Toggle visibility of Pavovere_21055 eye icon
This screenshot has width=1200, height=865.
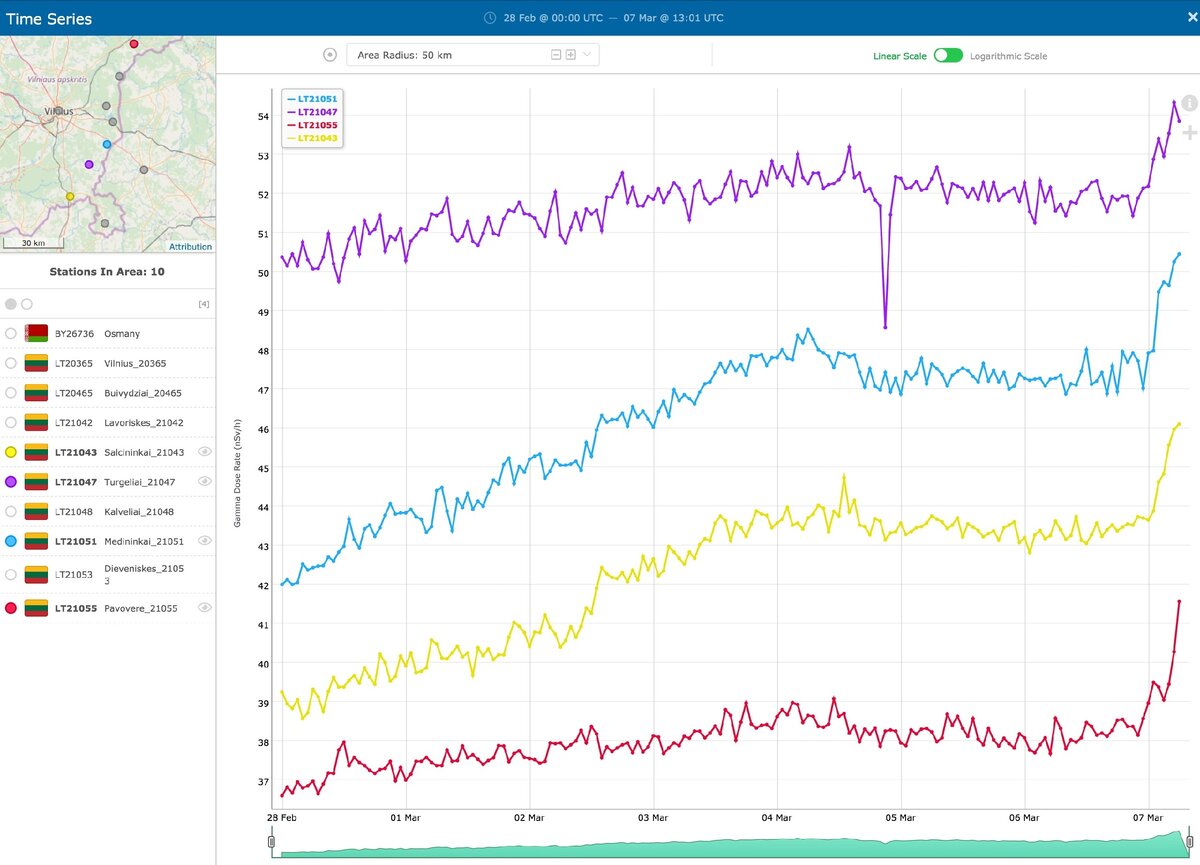(204, 608)
